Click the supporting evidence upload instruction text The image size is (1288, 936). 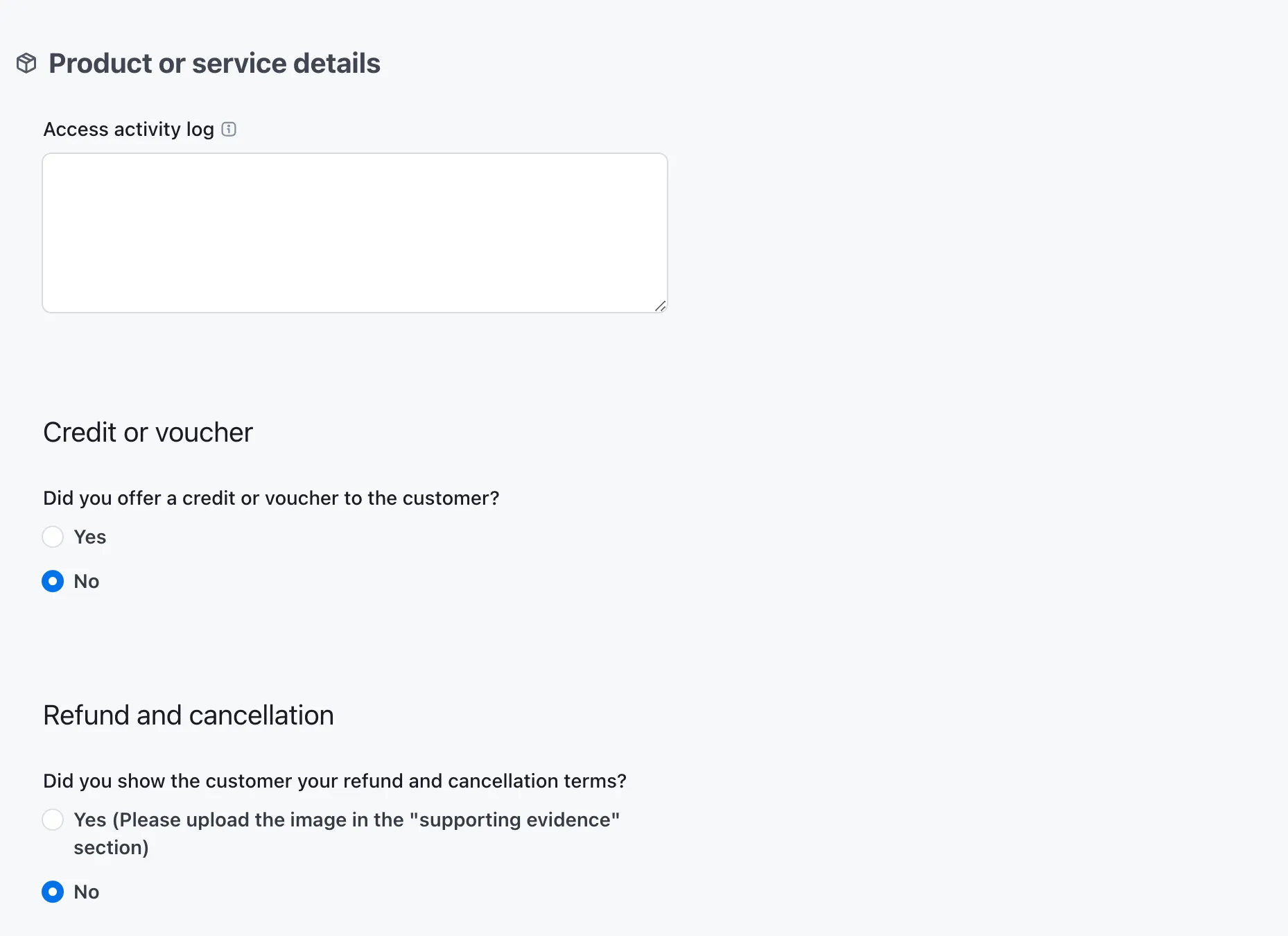[347, 833]
